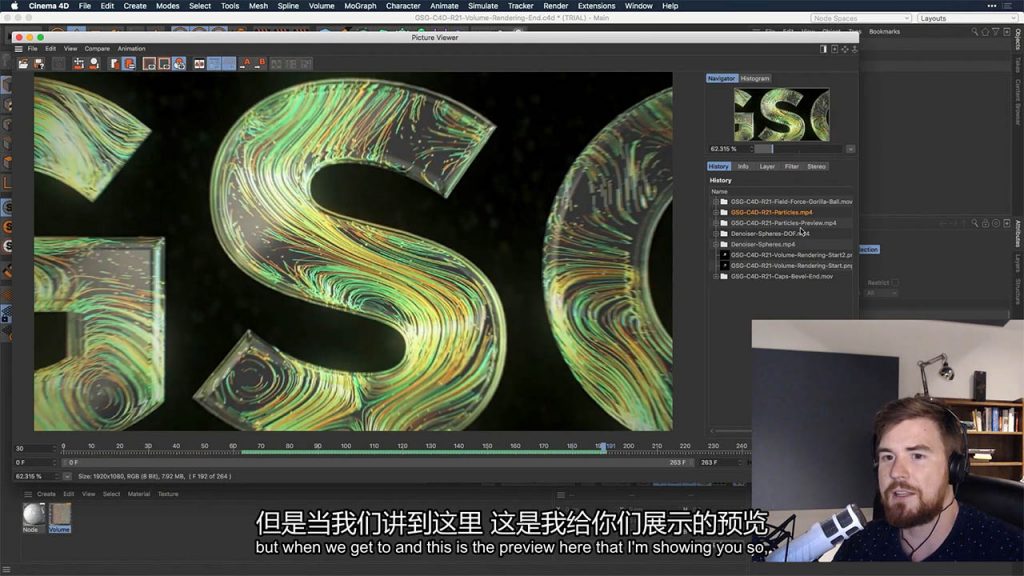Click the Set as A icon
Viewport: 1024px width, 576px height.
[x=245, y=63]
